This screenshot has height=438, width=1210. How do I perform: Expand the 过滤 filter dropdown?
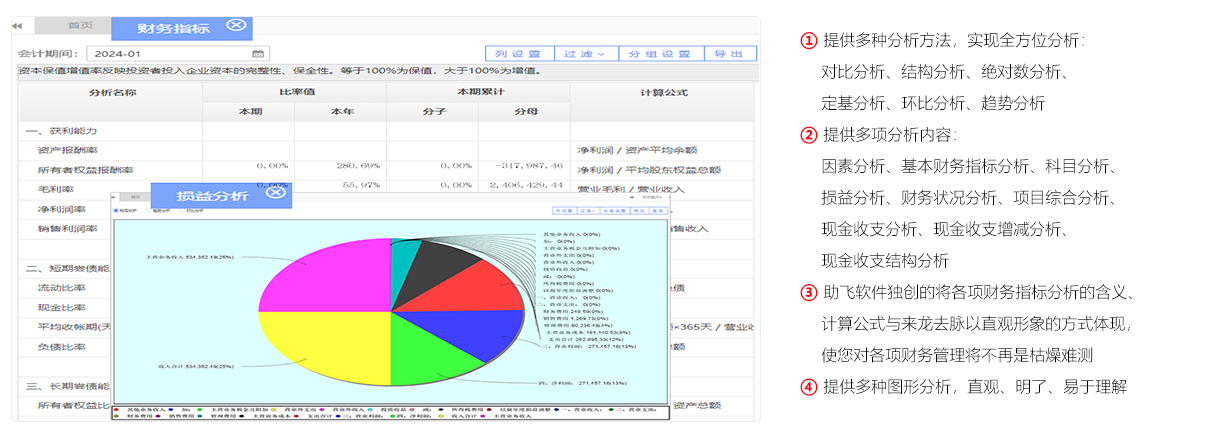(586, 54)
